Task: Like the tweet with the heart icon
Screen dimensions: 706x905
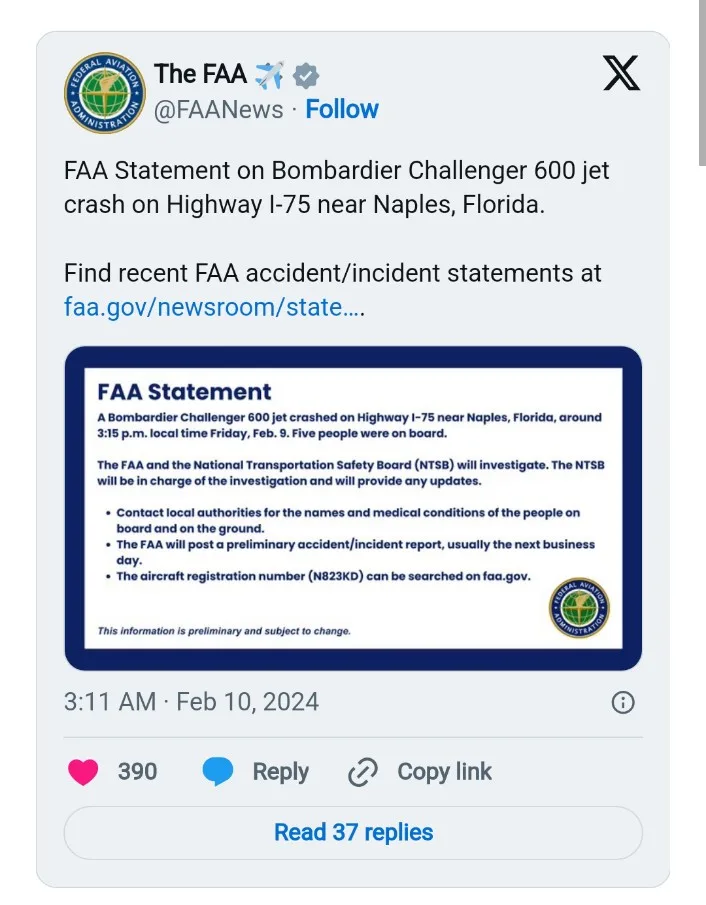Action: tap(83, 772)
